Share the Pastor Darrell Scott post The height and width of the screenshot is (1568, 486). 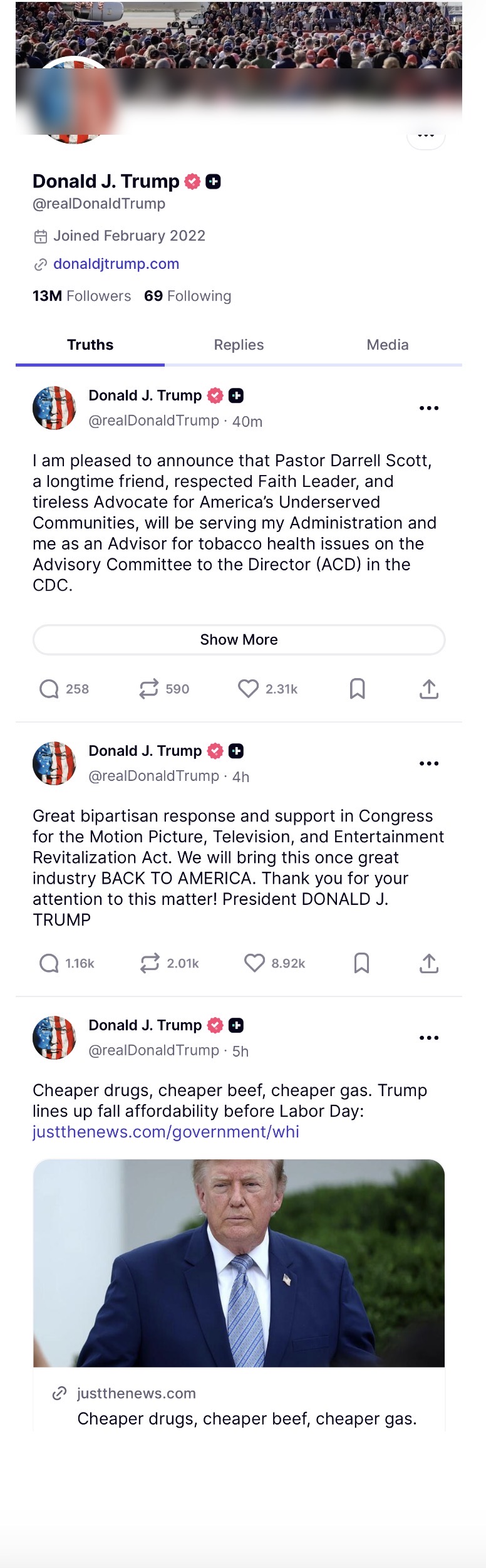429,689
